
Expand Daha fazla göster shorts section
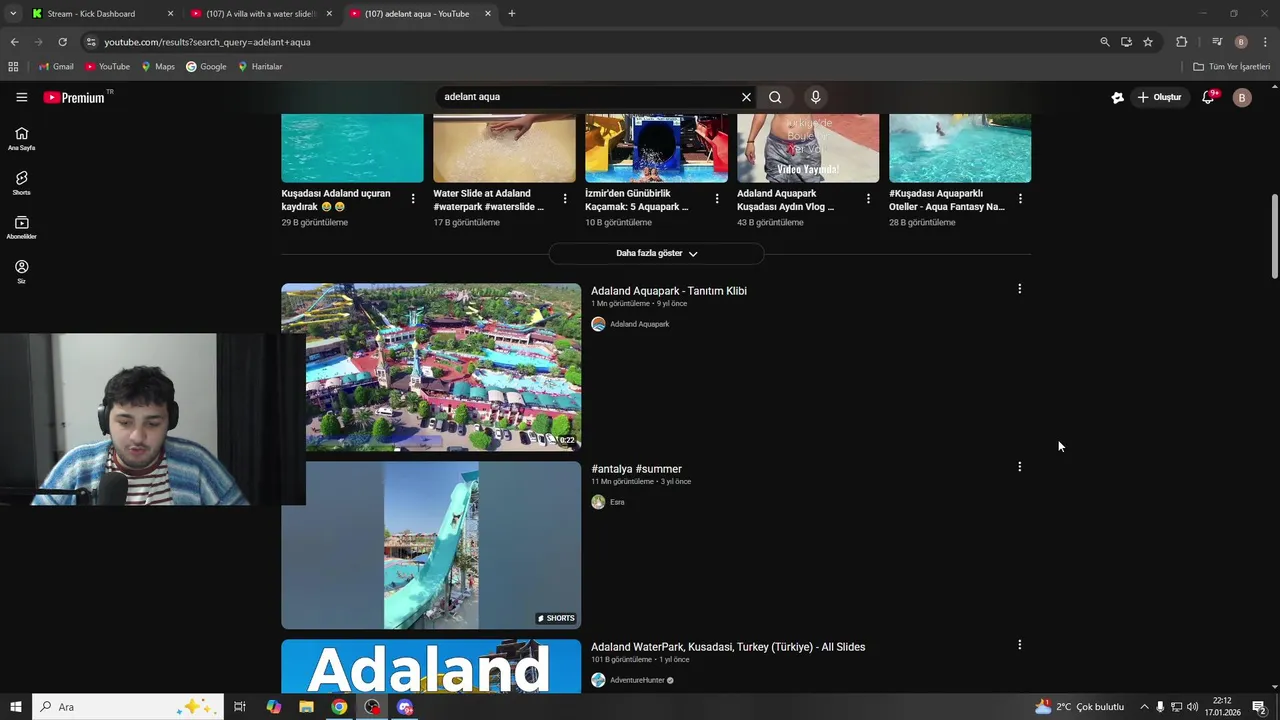(x=656, y=253)
